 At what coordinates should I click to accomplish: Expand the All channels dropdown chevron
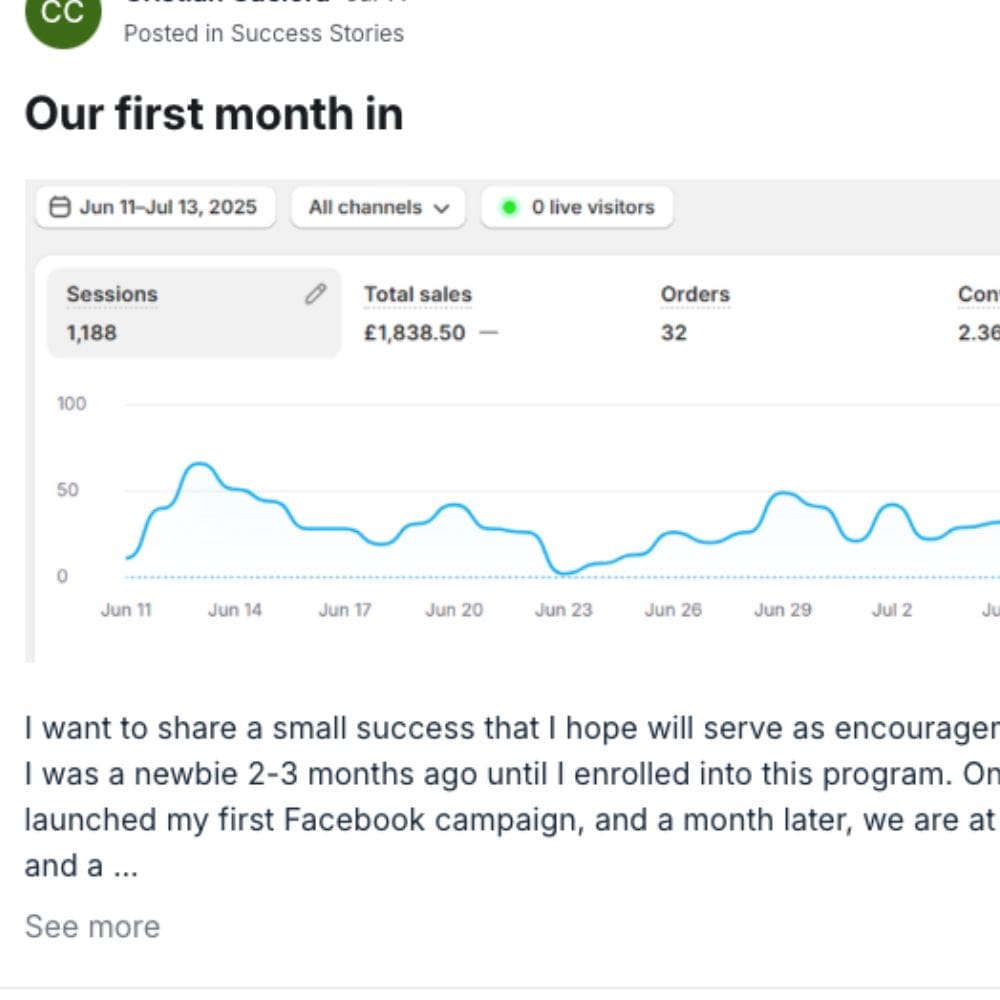(441, 209)
